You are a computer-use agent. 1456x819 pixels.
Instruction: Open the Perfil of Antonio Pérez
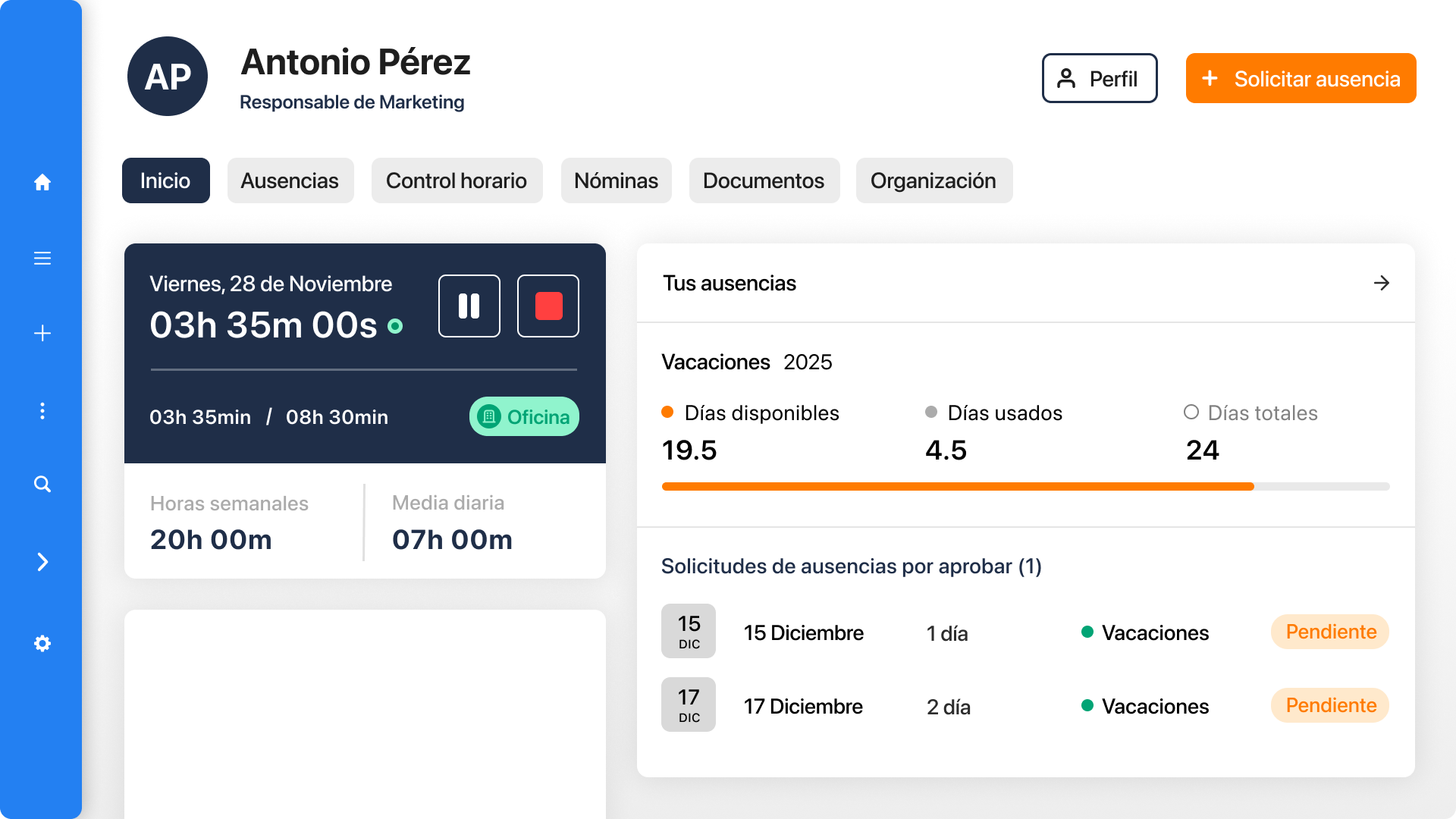coord(1099,78)
